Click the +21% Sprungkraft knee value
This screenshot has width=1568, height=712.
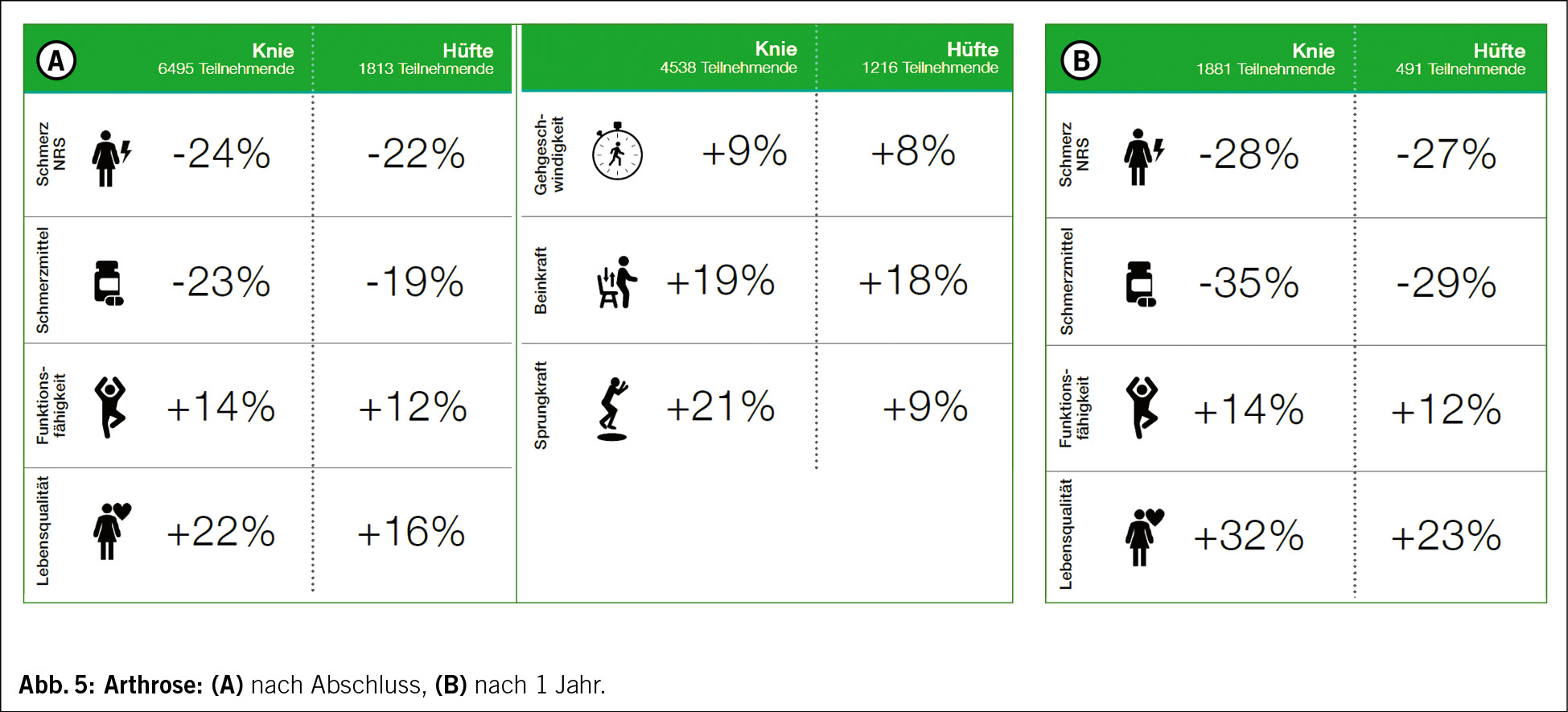pos(720,406)
